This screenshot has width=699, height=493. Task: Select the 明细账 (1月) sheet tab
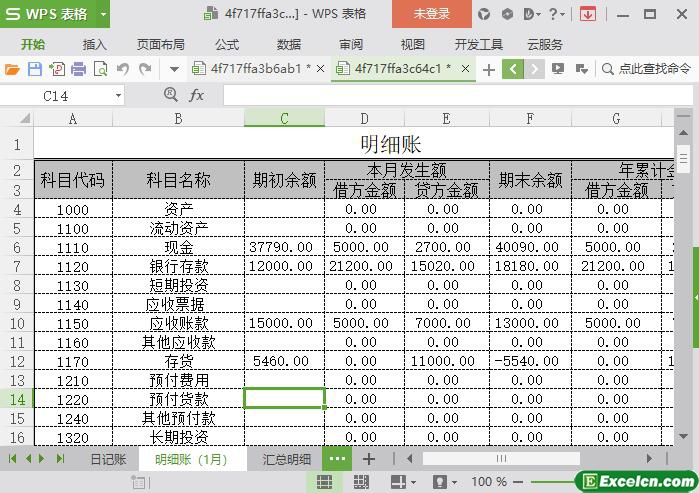point(191,459)
